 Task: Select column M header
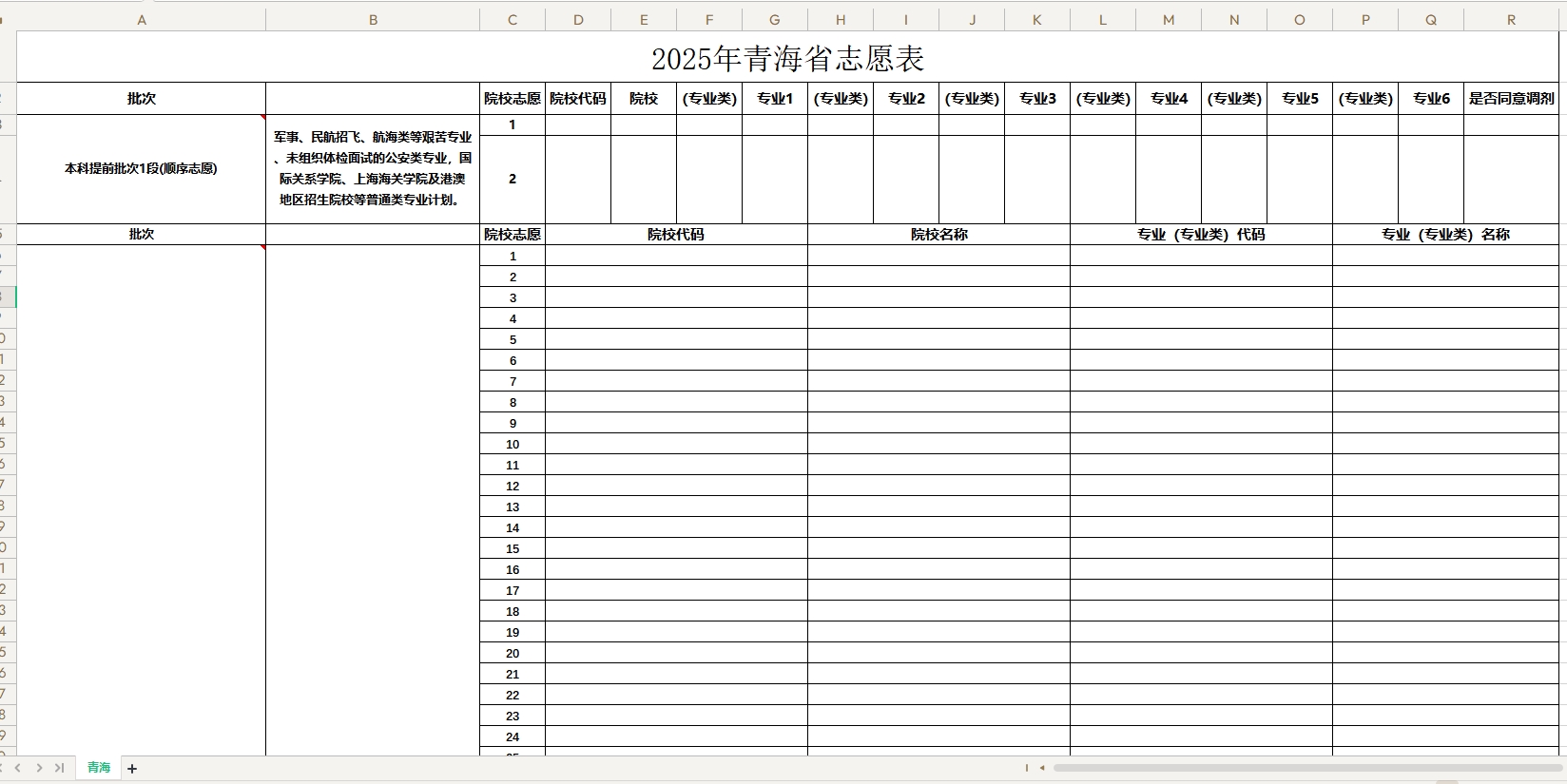click(x=1169, y=20)
